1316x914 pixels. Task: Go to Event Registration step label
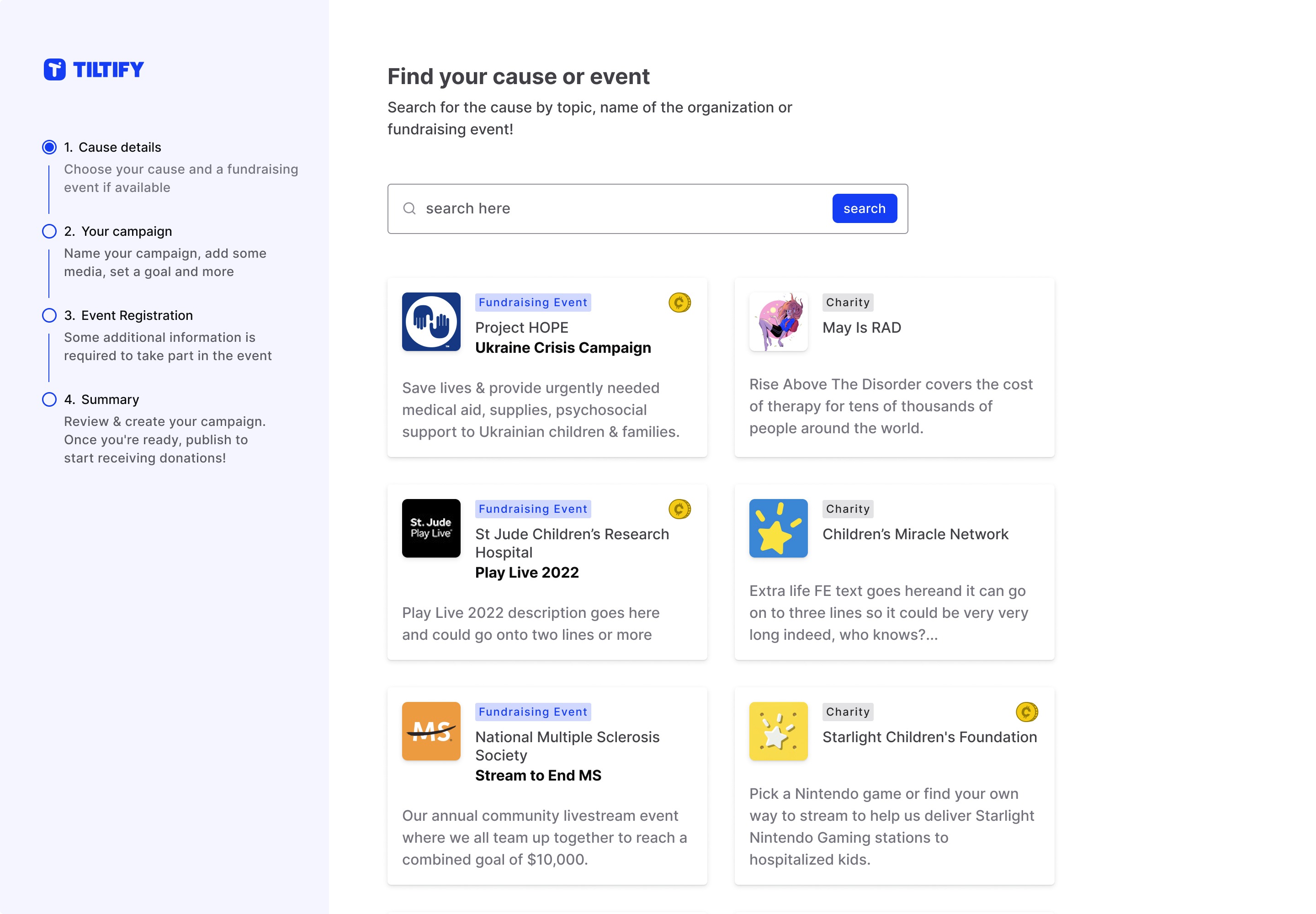pyautogui.click(x=128, y=315)
